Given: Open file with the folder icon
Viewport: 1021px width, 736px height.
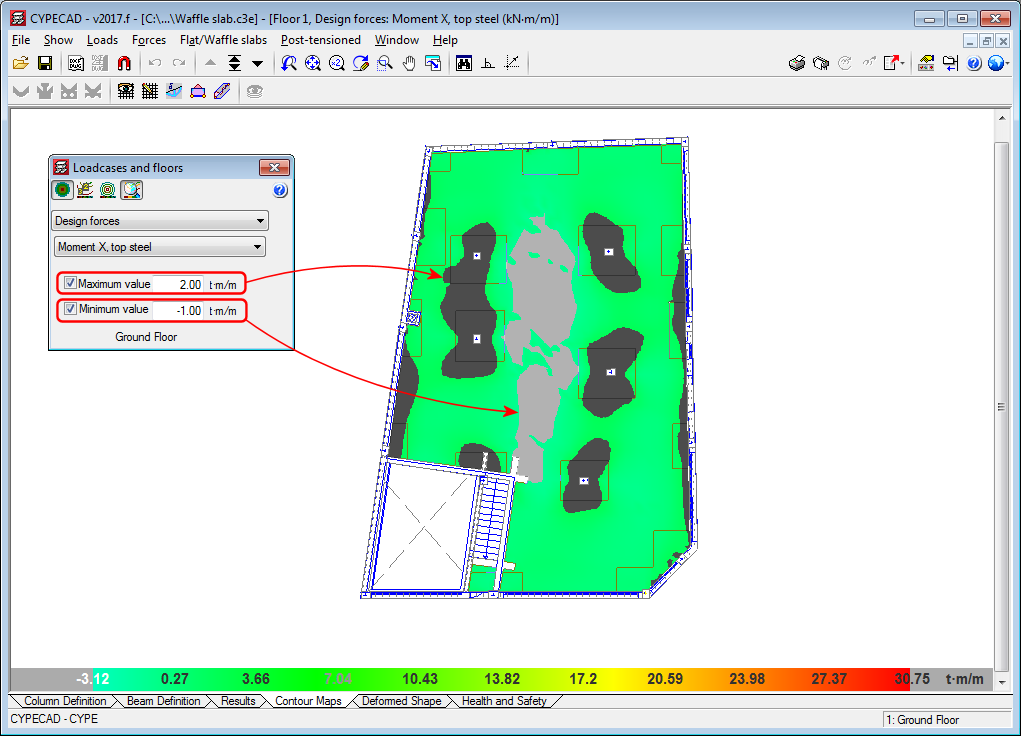Looking at the screenshot, I should 20,63.
